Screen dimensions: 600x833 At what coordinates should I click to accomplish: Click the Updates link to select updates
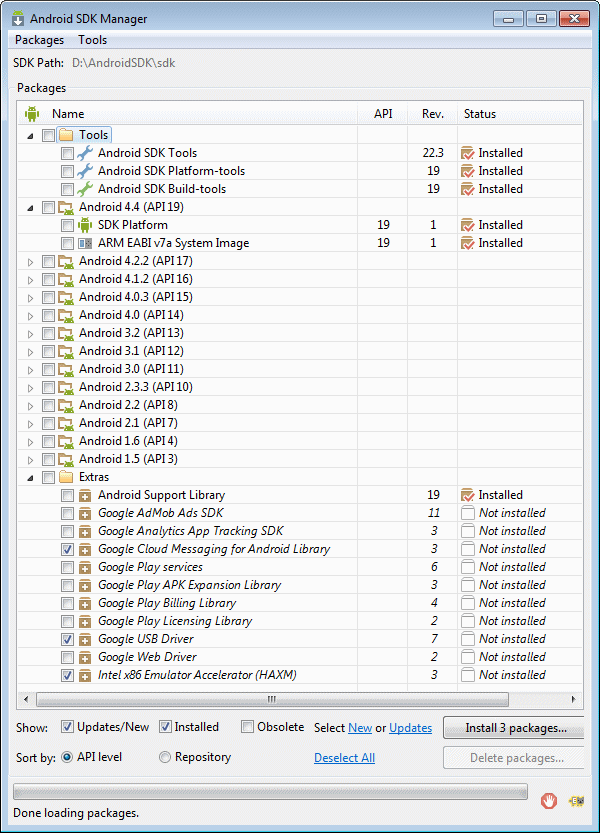tap(410, 728)
